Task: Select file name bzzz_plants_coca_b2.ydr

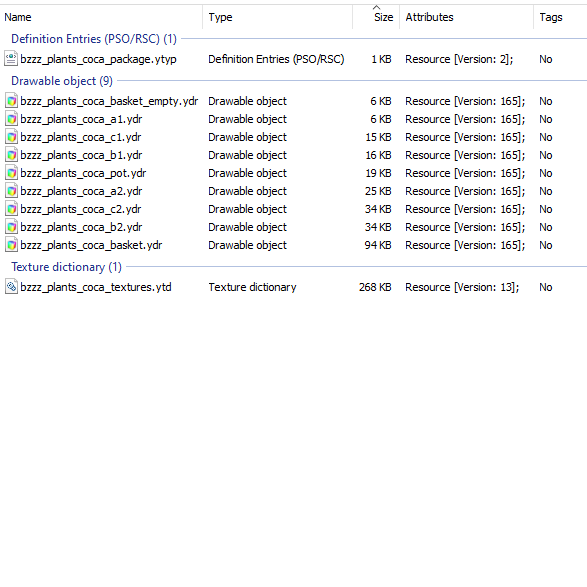Action: [81, 227]
